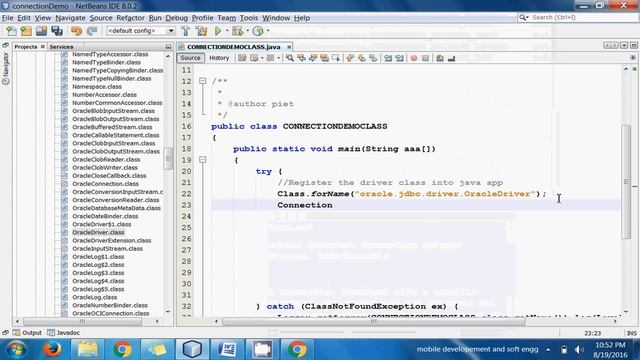This screenshot has height=360, width=640.
Task: Click the Projects panel vertical scrollbar thumb
Action: tap(168, 158)
